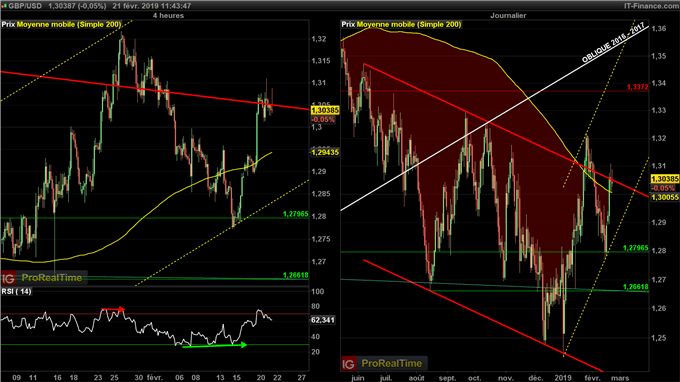This screenshot has width=680, height=382.
Task: Click 'juin' on the Journalier time axis
Action: pyautogui.click(x=357, y=378)
